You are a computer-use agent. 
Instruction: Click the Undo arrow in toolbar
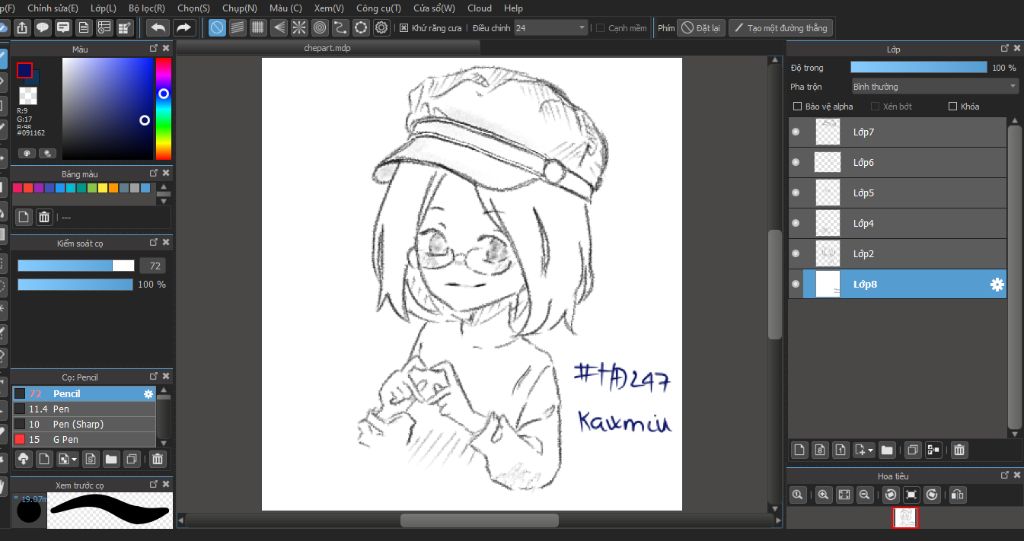[157, 27]
